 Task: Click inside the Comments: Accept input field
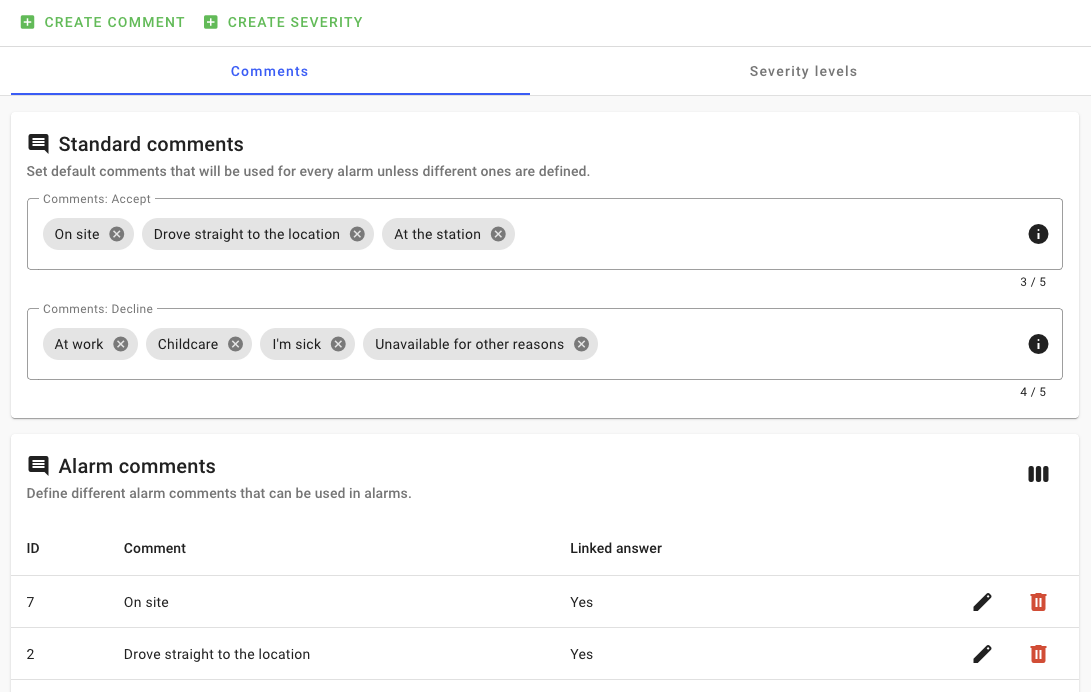click(760, 234)
